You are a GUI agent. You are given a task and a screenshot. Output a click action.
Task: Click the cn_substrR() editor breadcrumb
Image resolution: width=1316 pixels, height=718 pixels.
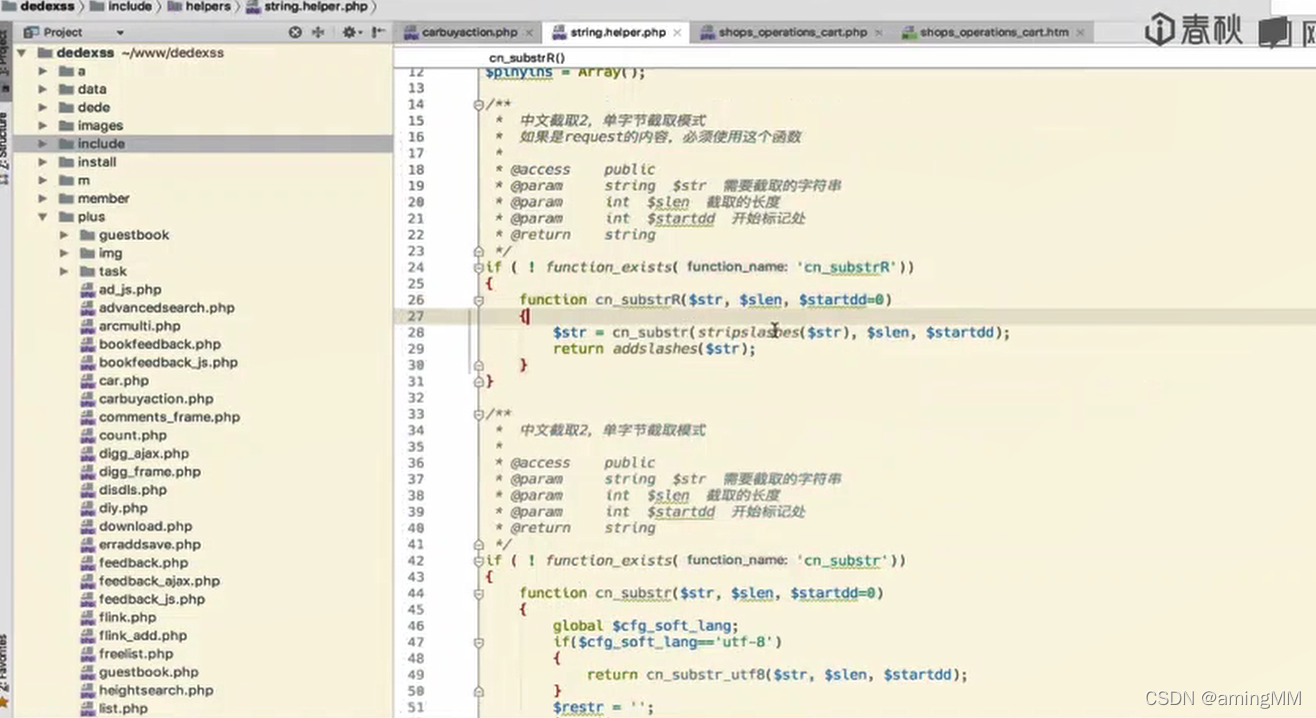point(527,58)
